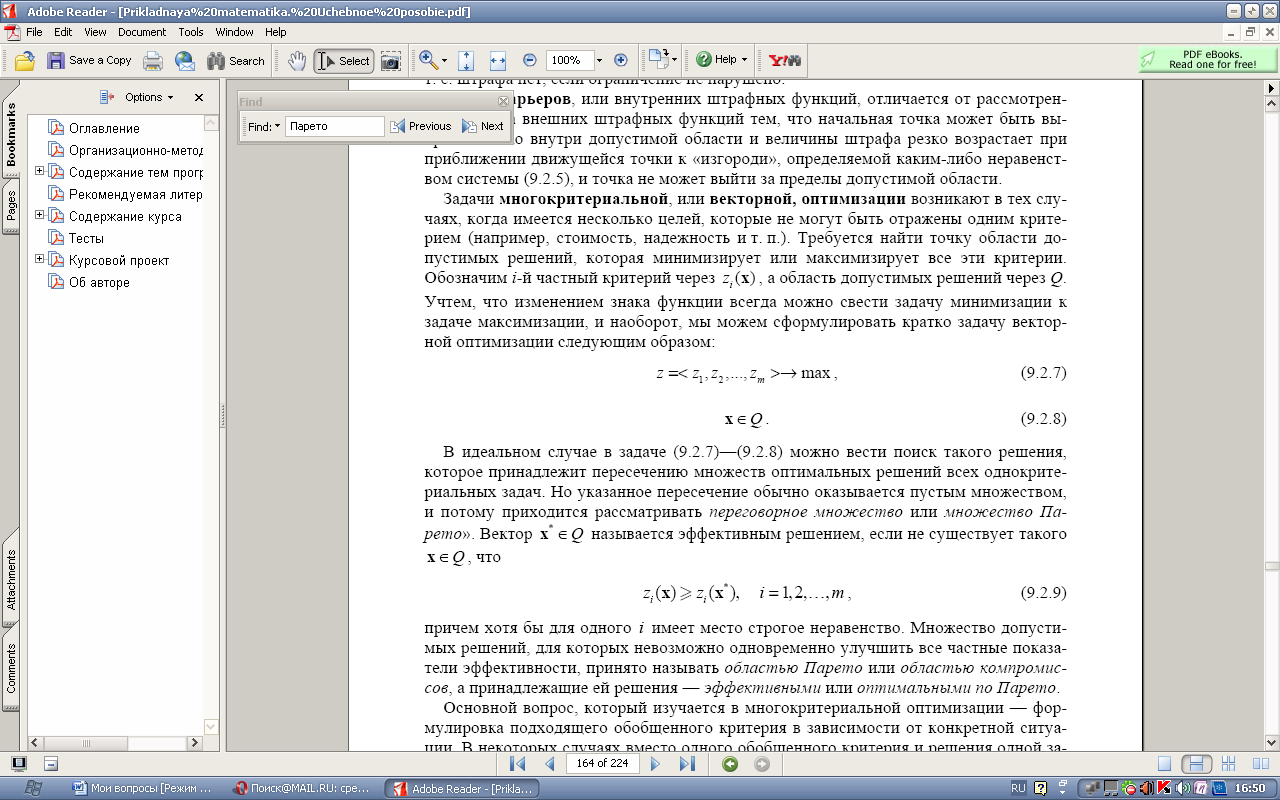1280x800 pixels.
Task: Open Мои вопросы taskbar window
Action: (146, 788)
